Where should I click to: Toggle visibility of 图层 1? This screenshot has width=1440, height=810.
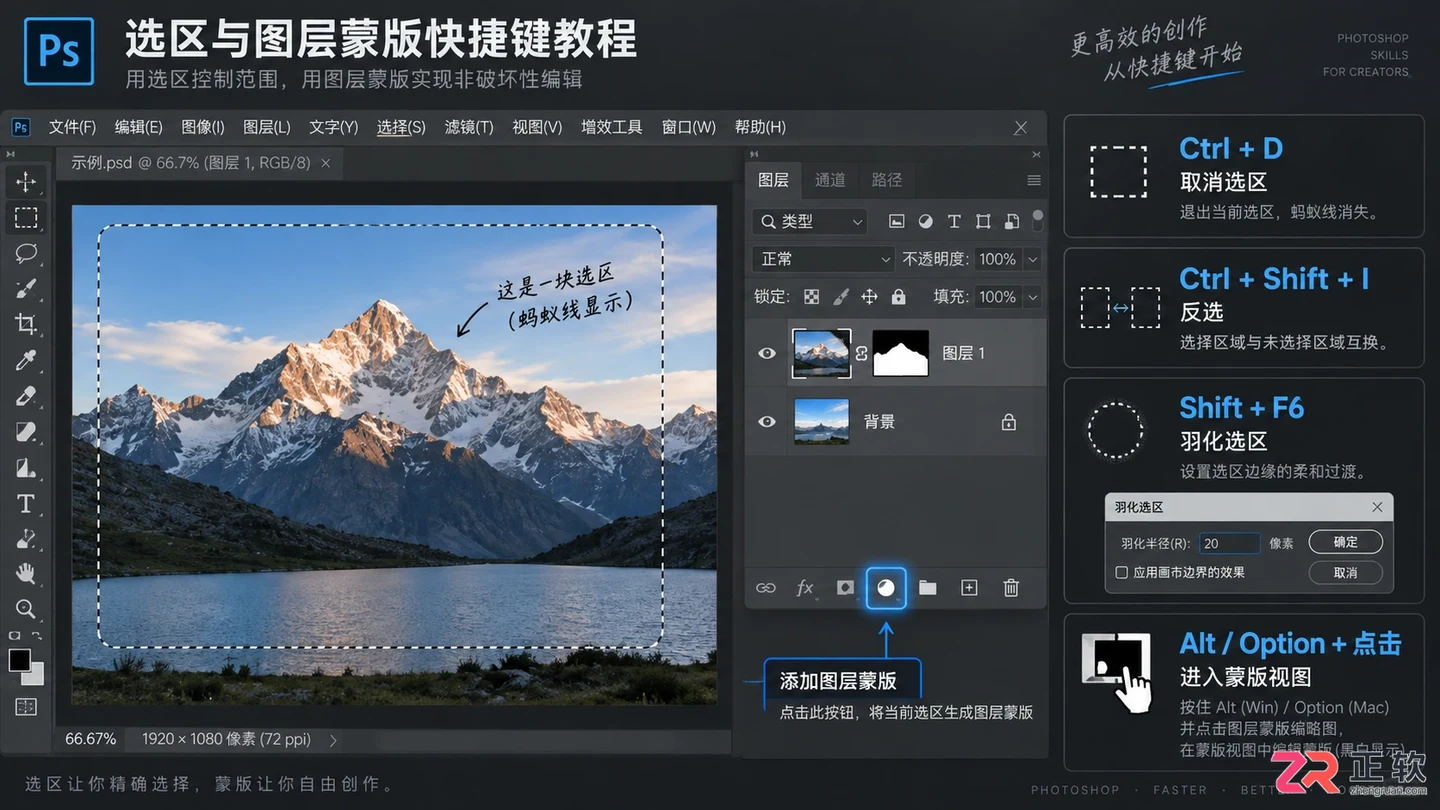[767, 353]
